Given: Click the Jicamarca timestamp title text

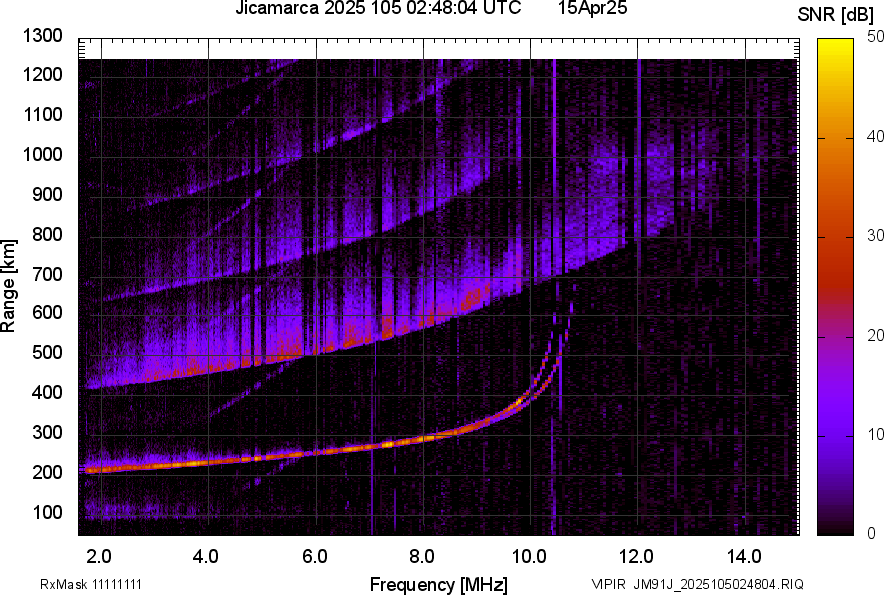Looking at the screenshot, I should pos(378,8).
